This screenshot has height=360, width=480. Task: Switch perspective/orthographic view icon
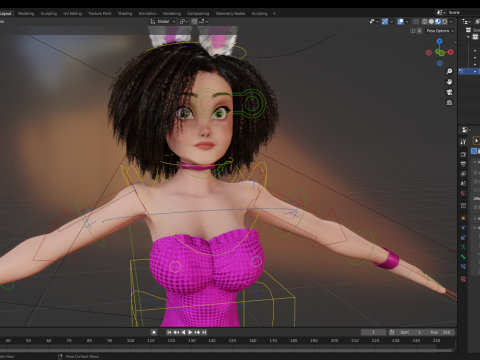[449, 103]
